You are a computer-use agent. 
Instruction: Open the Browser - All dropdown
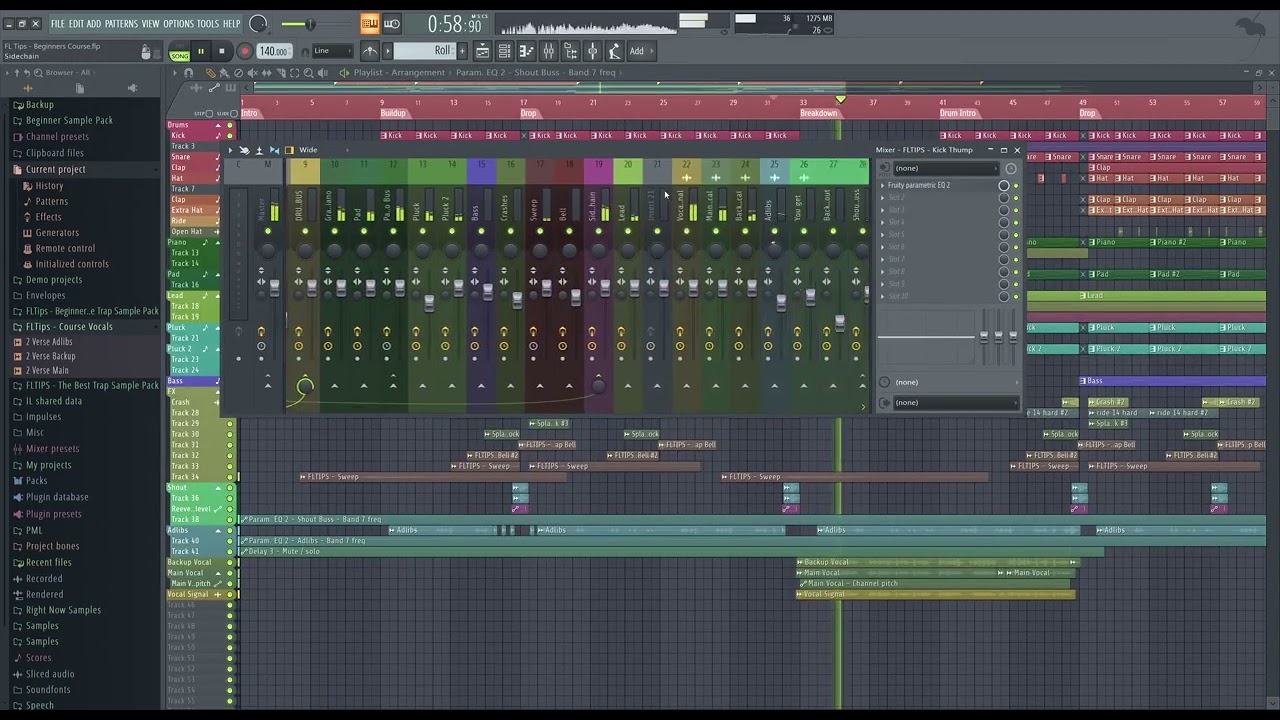[68, 72]
